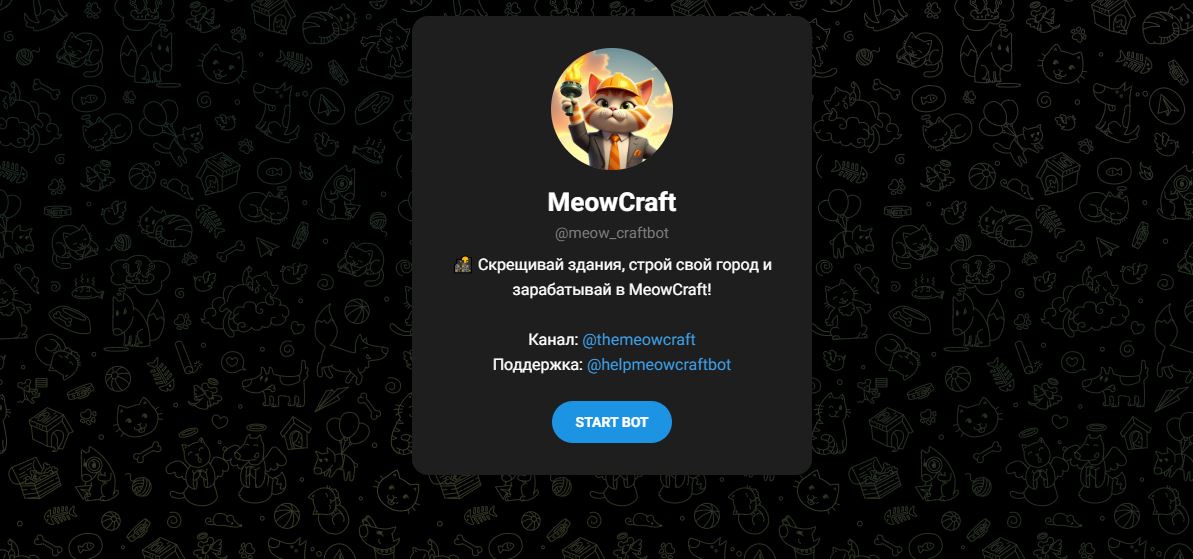Click the word "BOT" on the blue button
1193x559 pixels.
click(634, 422)
